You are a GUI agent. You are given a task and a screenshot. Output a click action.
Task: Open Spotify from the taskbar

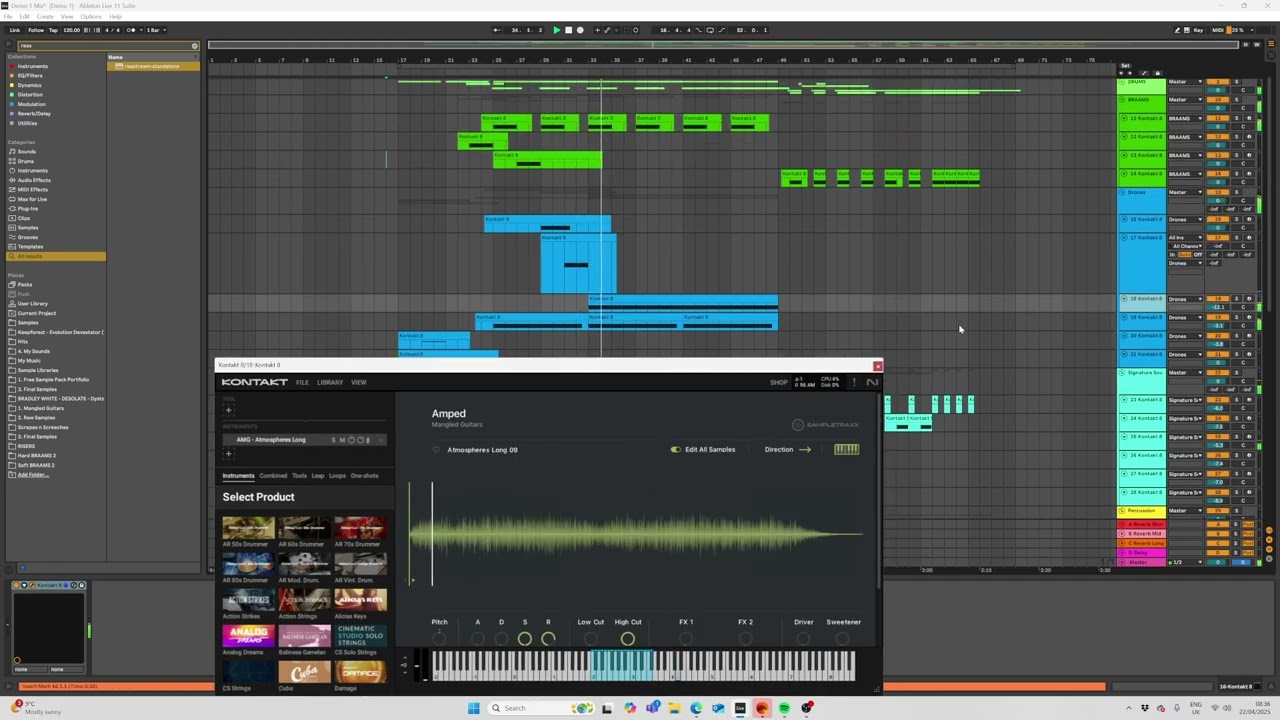[784, 708]
